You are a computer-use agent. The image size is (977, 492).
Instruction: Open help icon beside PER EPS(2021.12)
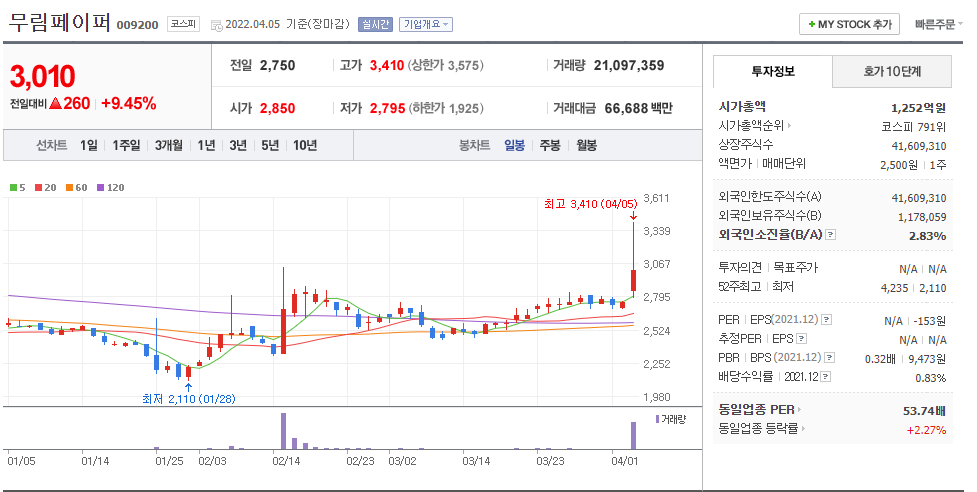pyautogui.click(x=826, y=319)
